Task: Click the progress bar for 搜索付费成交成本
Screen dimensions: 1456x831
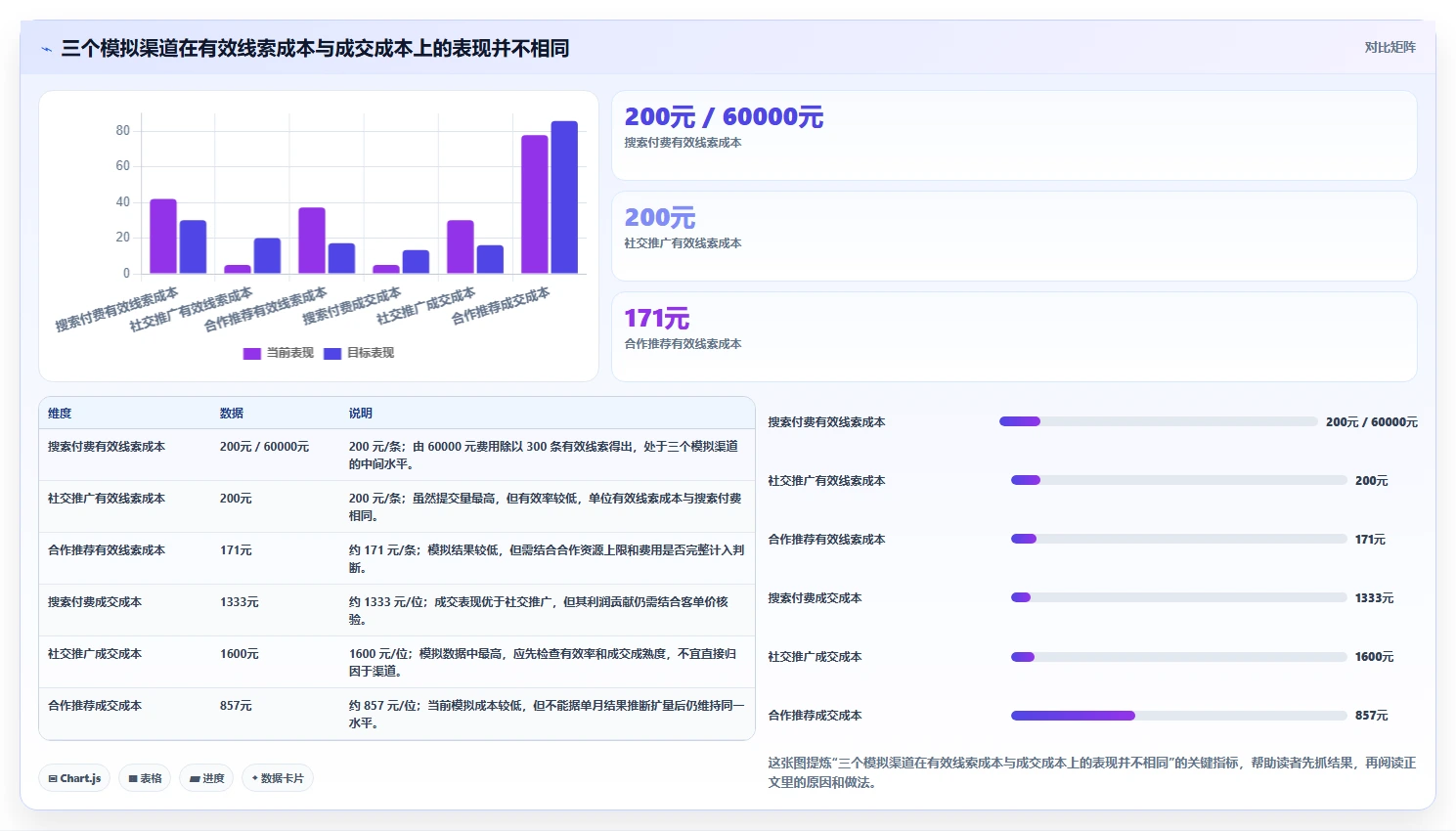Action: coord(1179,598)
